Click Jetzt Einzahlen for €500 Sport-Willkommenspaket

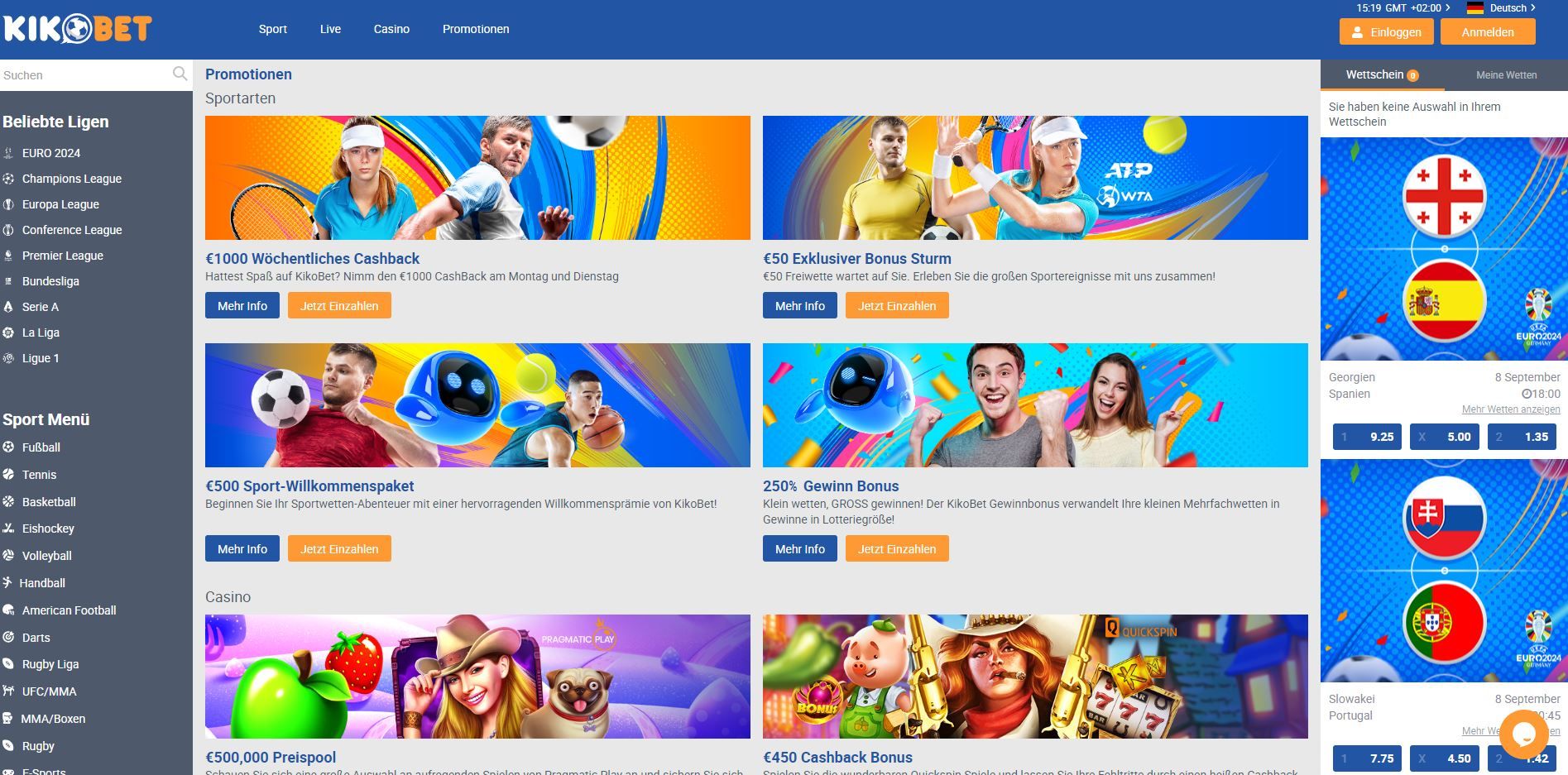pos(339,549)
